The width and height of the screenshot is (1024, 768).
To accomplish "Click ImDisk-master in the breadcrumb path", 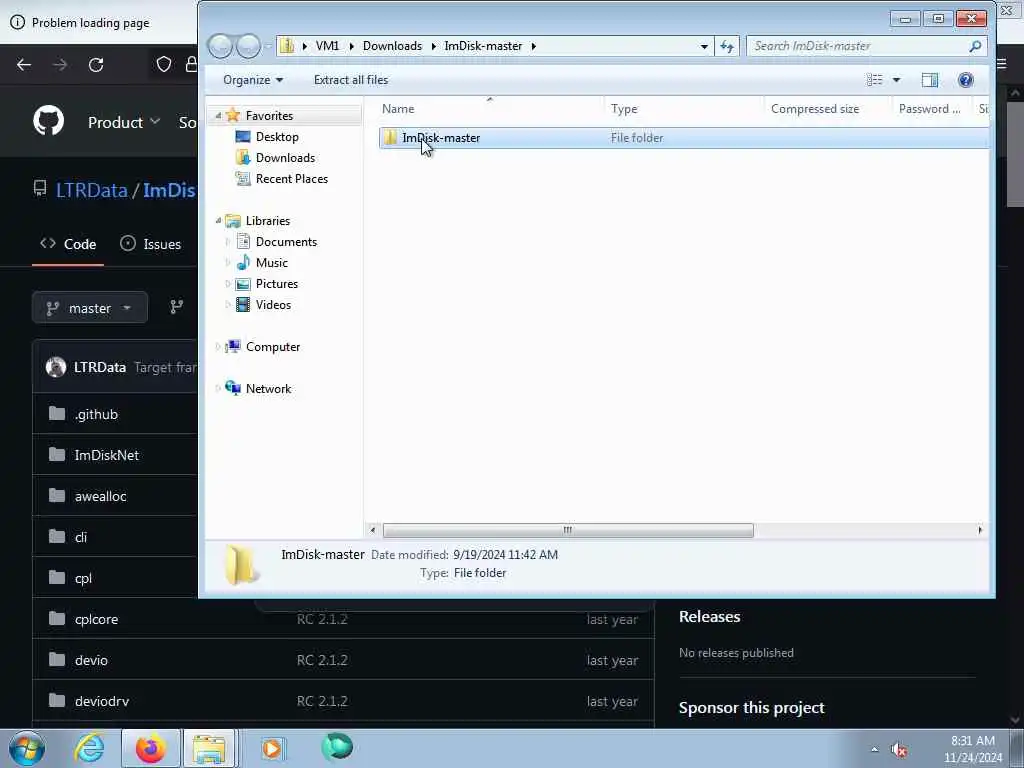I will tap(483, 46).
